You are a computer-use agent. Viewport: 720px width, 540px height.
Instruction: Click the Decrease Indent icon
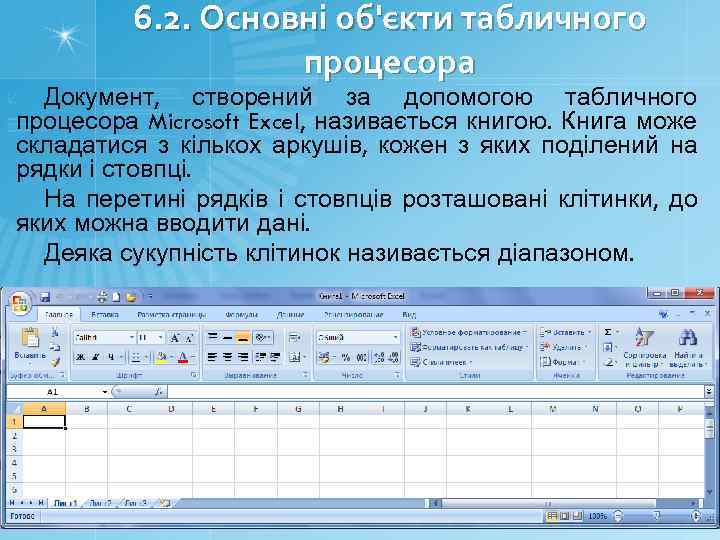point(260,357)
